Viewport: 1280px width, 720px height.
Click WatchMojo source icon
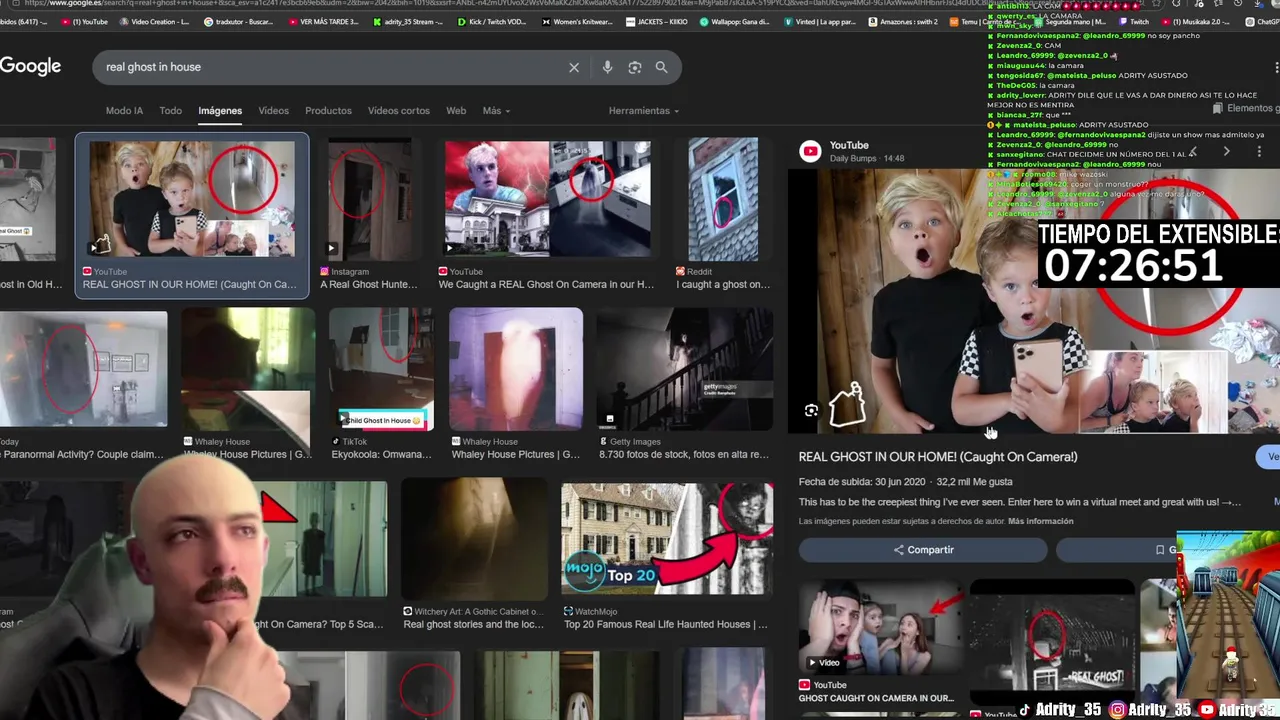tap(568, 611)
